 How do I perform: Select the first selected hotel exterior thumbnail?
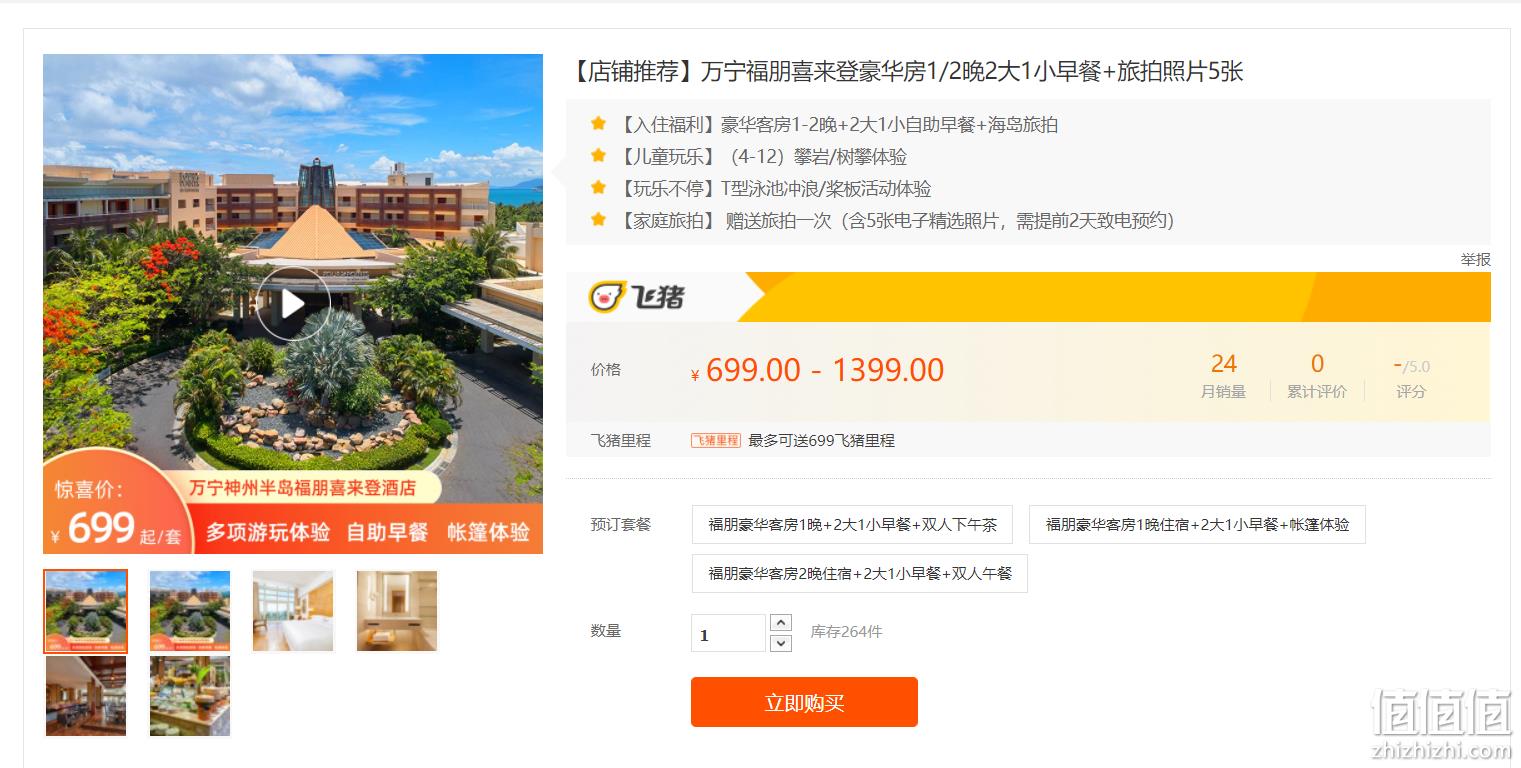coord(86,611)
